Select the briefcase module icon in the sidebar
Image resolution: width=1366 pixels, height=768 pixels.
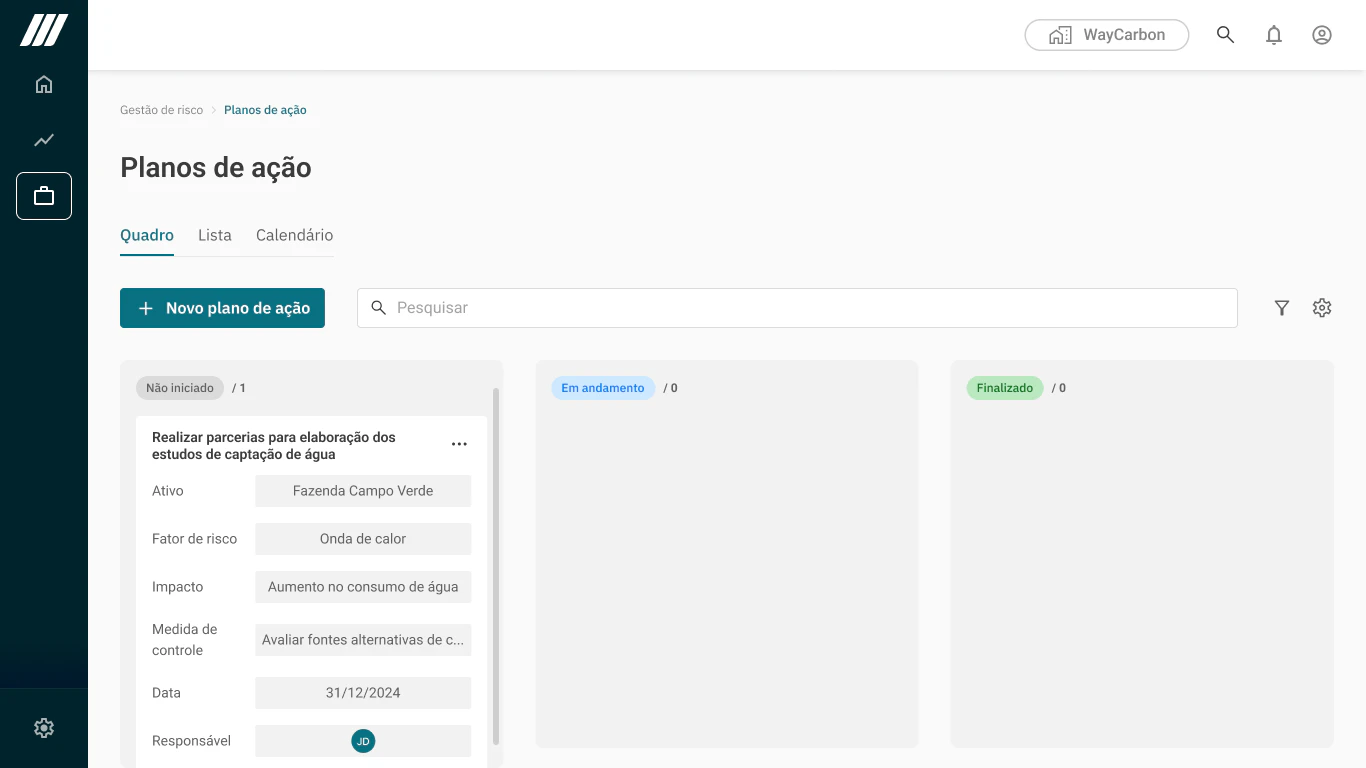pos(44,196)
